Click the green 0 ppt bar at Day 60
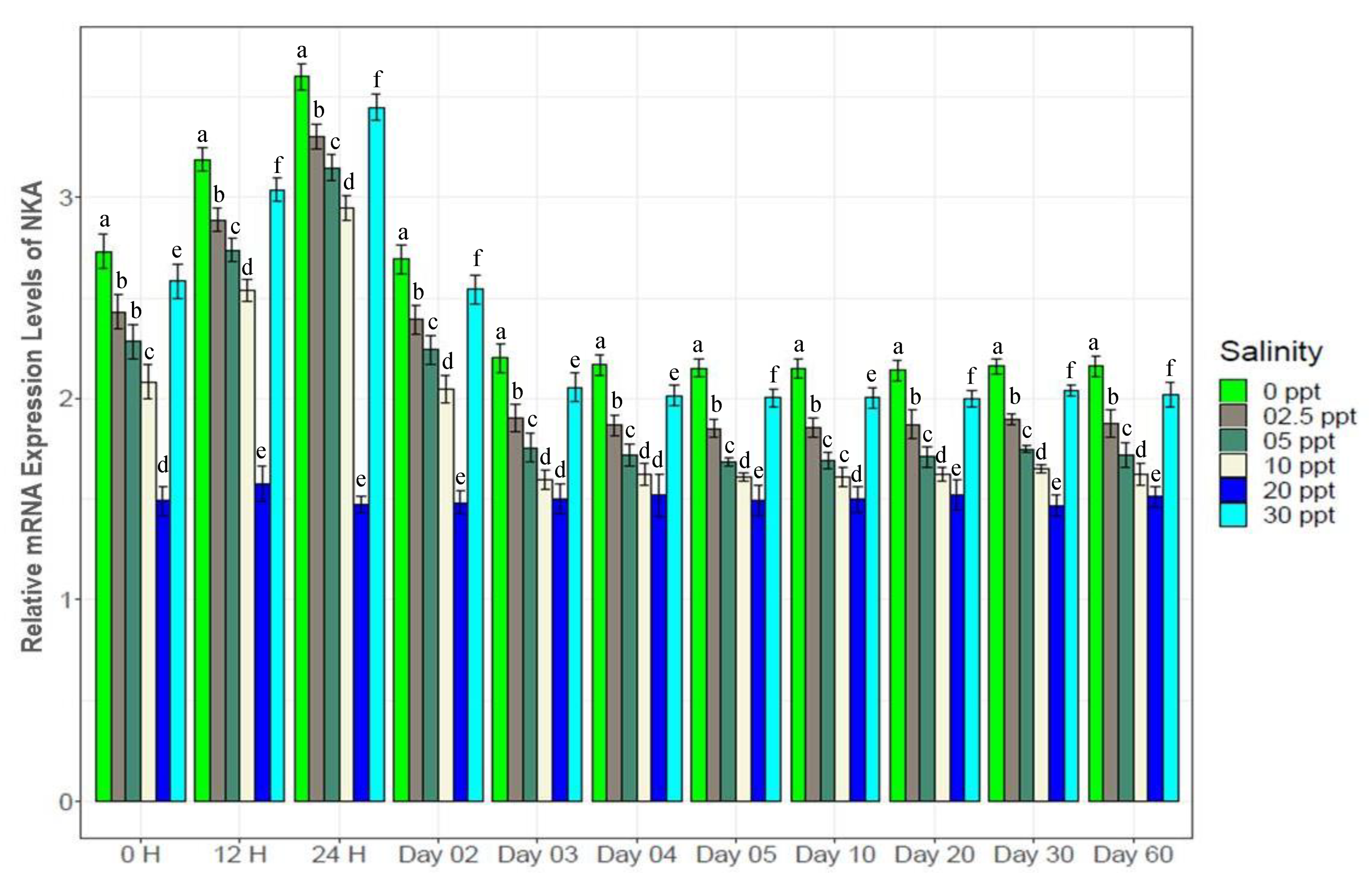 coord(1095,584)
